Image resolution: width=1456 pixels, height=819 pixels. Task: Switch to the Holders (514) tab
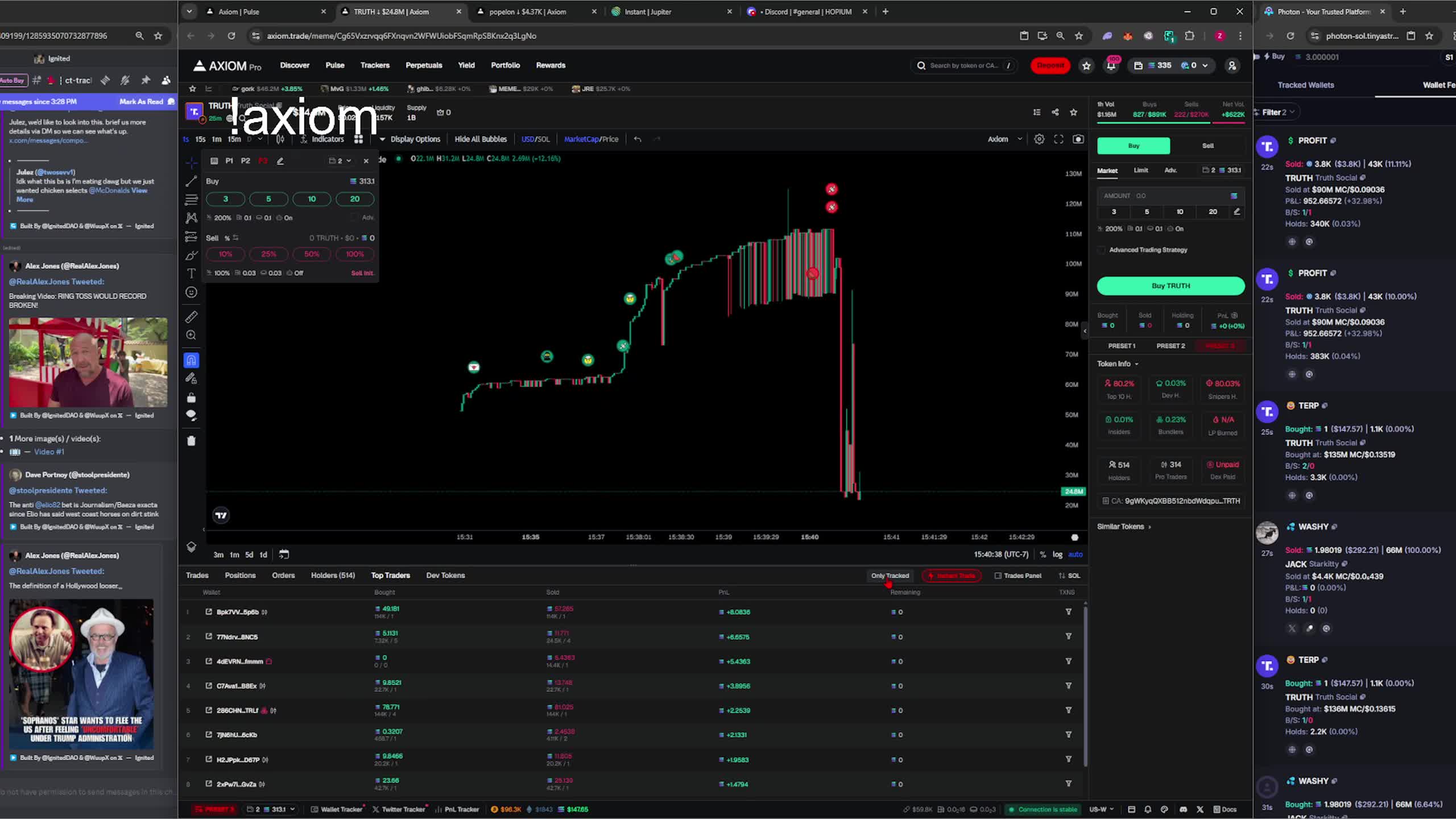[x=333, y=576]
